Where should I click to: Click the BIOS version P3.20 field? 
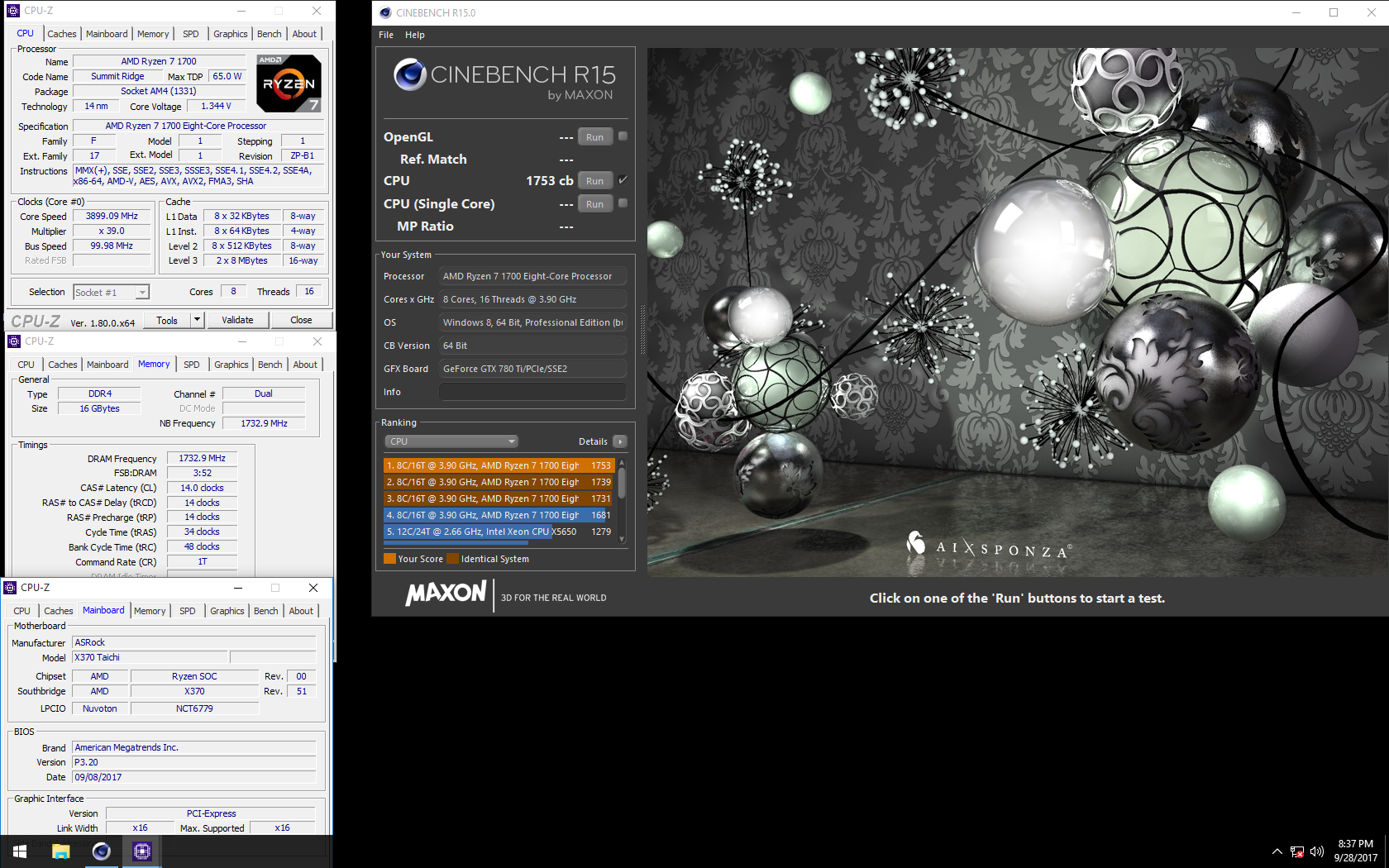194,762
